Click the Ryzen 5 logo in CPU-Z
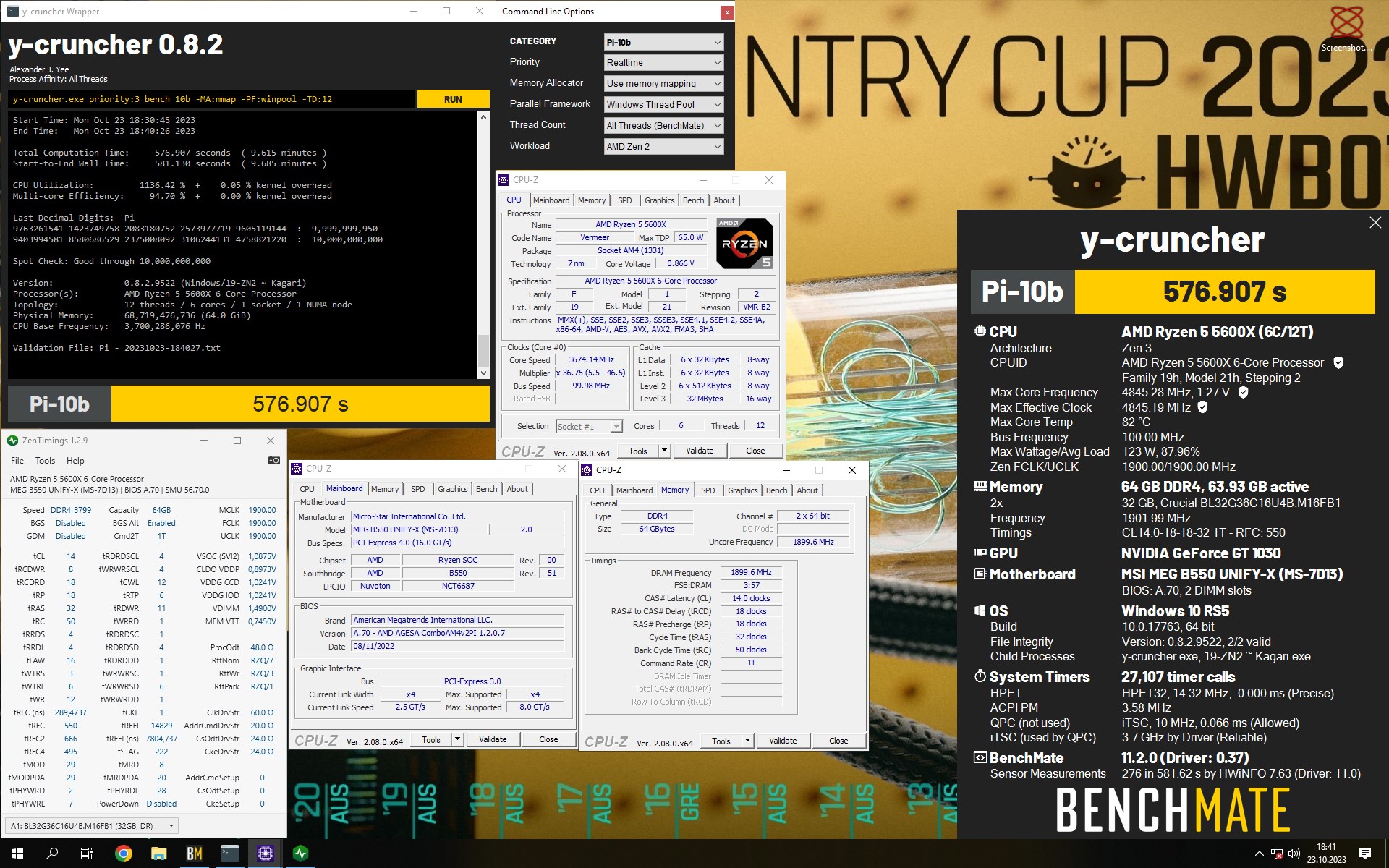 (x=744, y=243)
